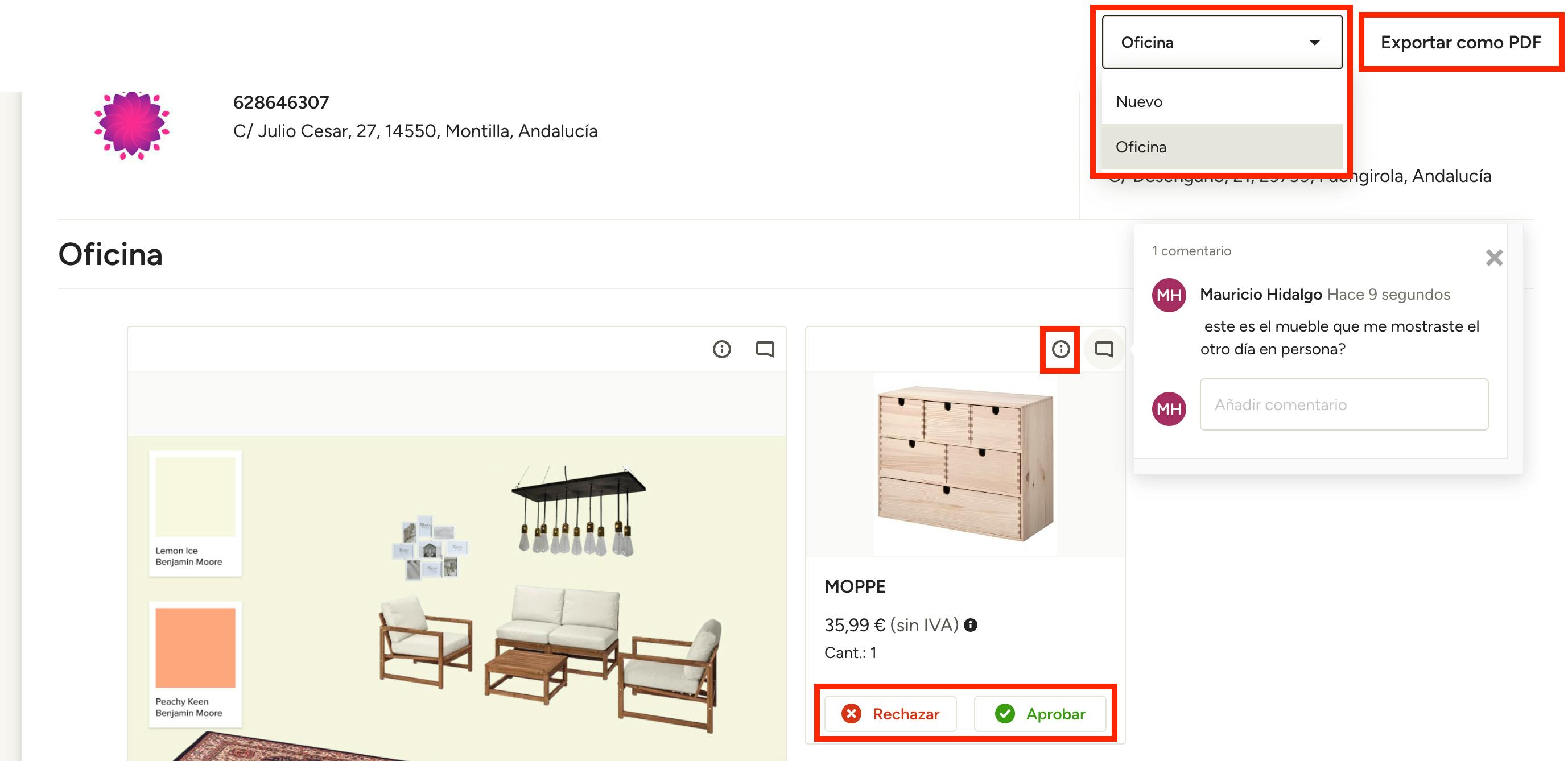Click the pink flower company logo
The image size is (1568, 761).
point(131,125)
